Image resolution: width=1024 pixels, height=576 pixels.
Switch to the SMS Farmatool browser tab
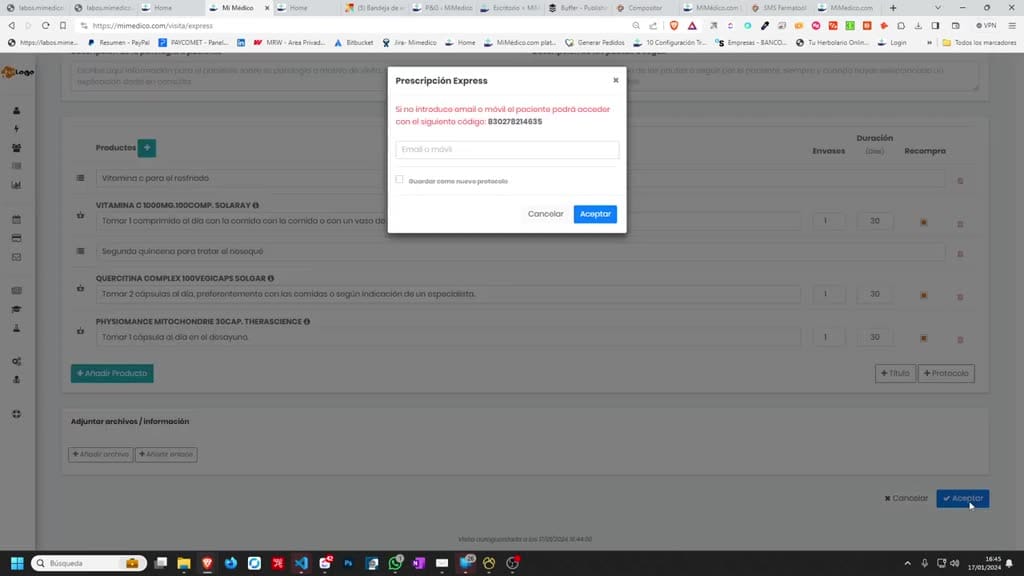(x=780, y=8)
